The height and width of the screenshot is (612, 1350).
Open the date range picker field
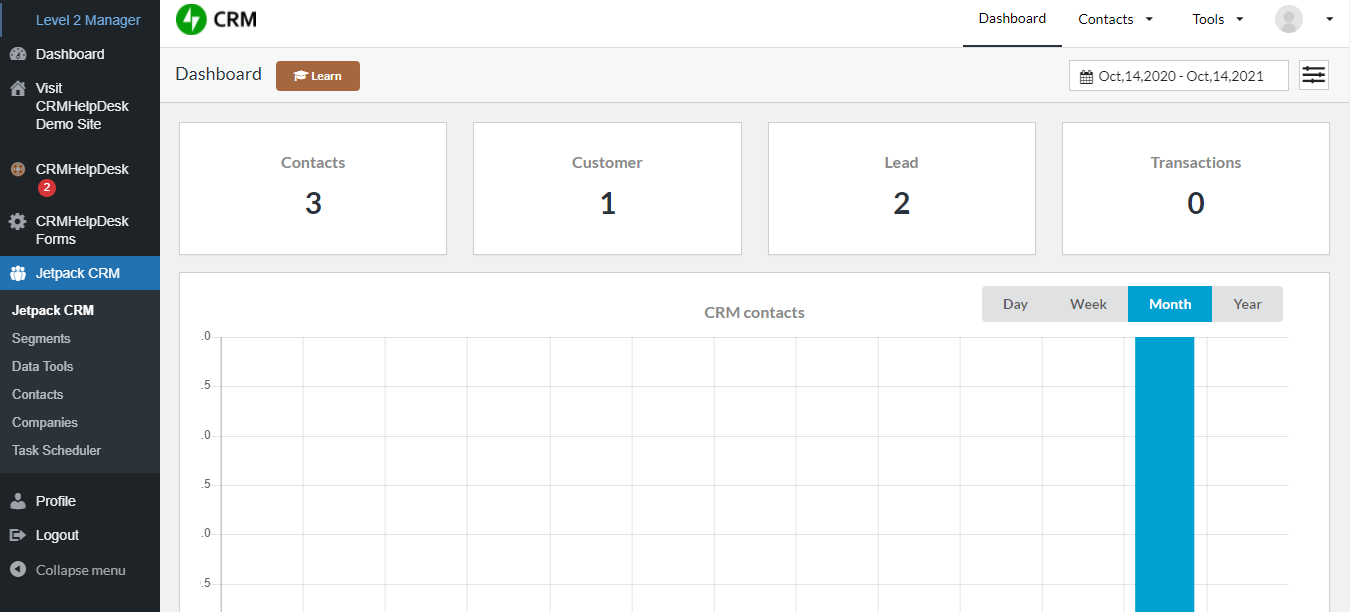pos(1179,76)
